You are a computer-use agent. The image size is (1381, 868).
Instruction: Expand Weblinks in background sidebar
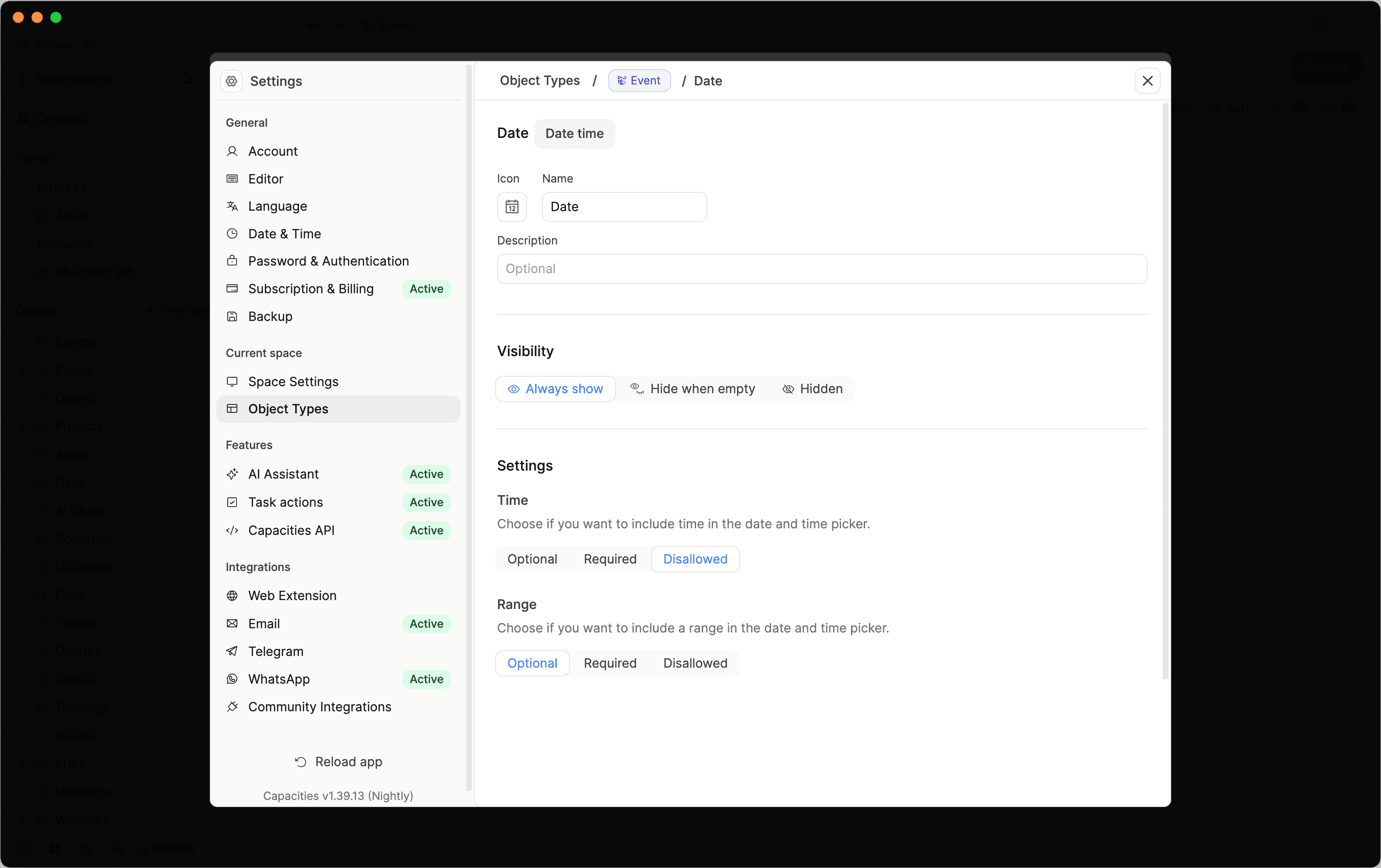point(22,821)
